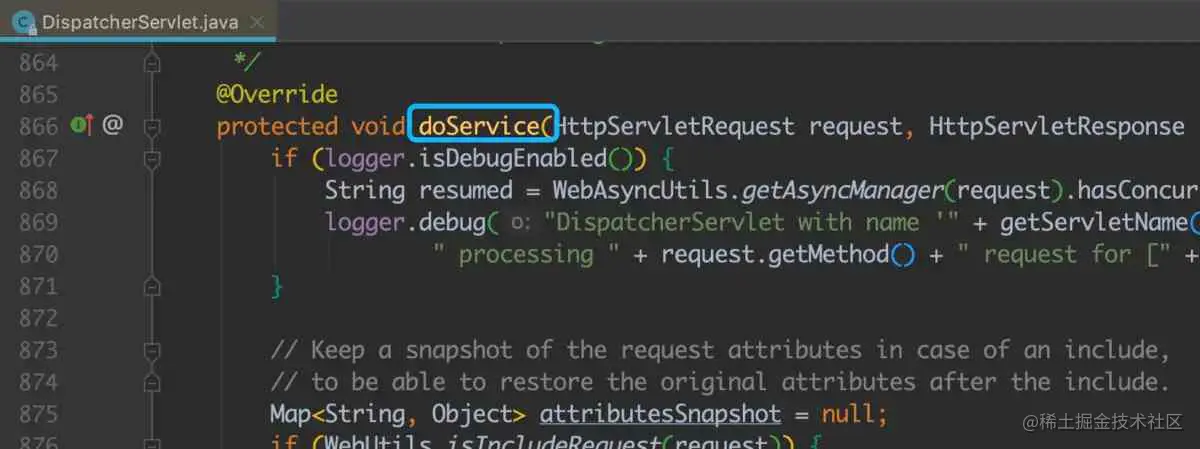
Task: Click the 'Keep a snapshot' comment on line 873
Action: click(720, 350)
